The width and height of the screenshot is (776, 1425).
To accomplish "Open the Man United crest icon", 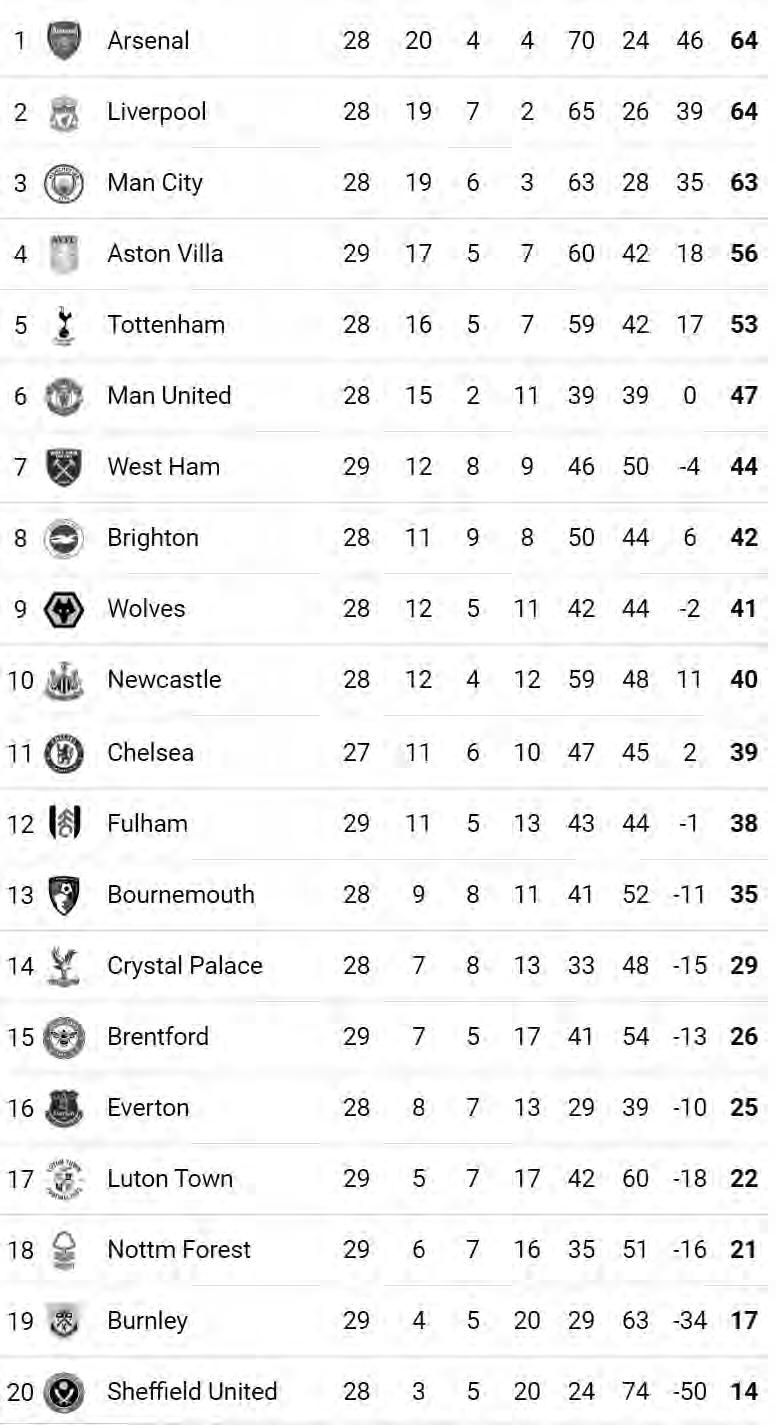I will 64,396.
